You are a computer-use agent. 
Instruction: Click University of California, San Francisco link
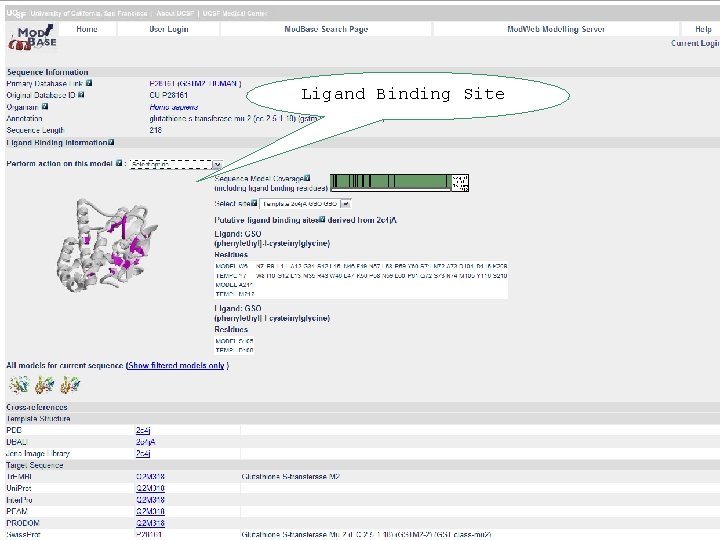89,13
